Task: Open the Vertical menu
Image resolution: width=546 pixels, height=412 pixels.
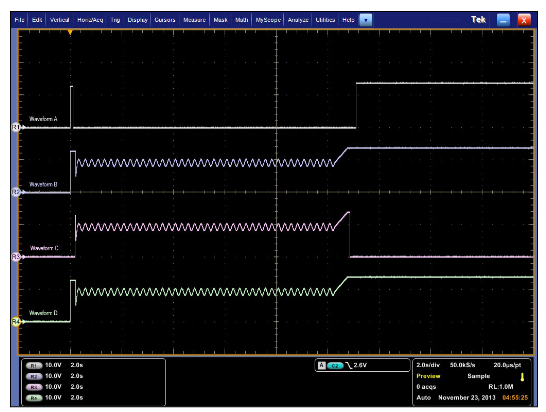Action: coord(59,20)
